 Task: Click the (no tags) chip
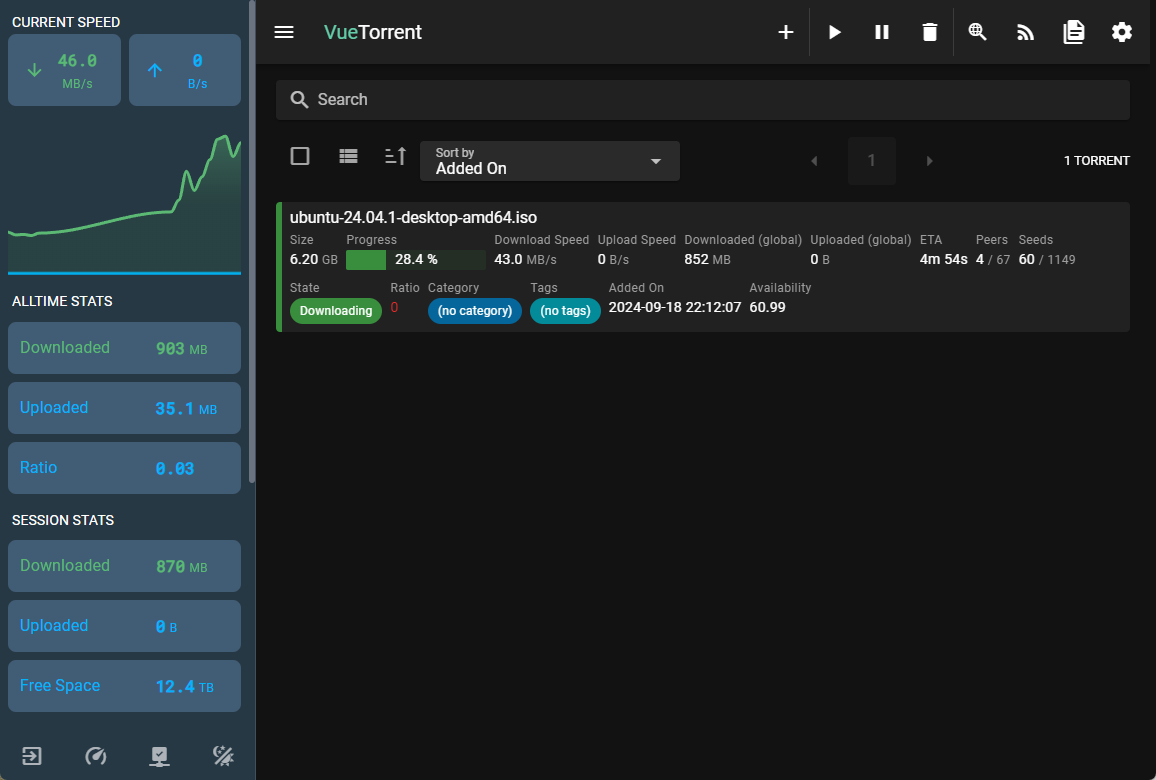tap(565, 310)
